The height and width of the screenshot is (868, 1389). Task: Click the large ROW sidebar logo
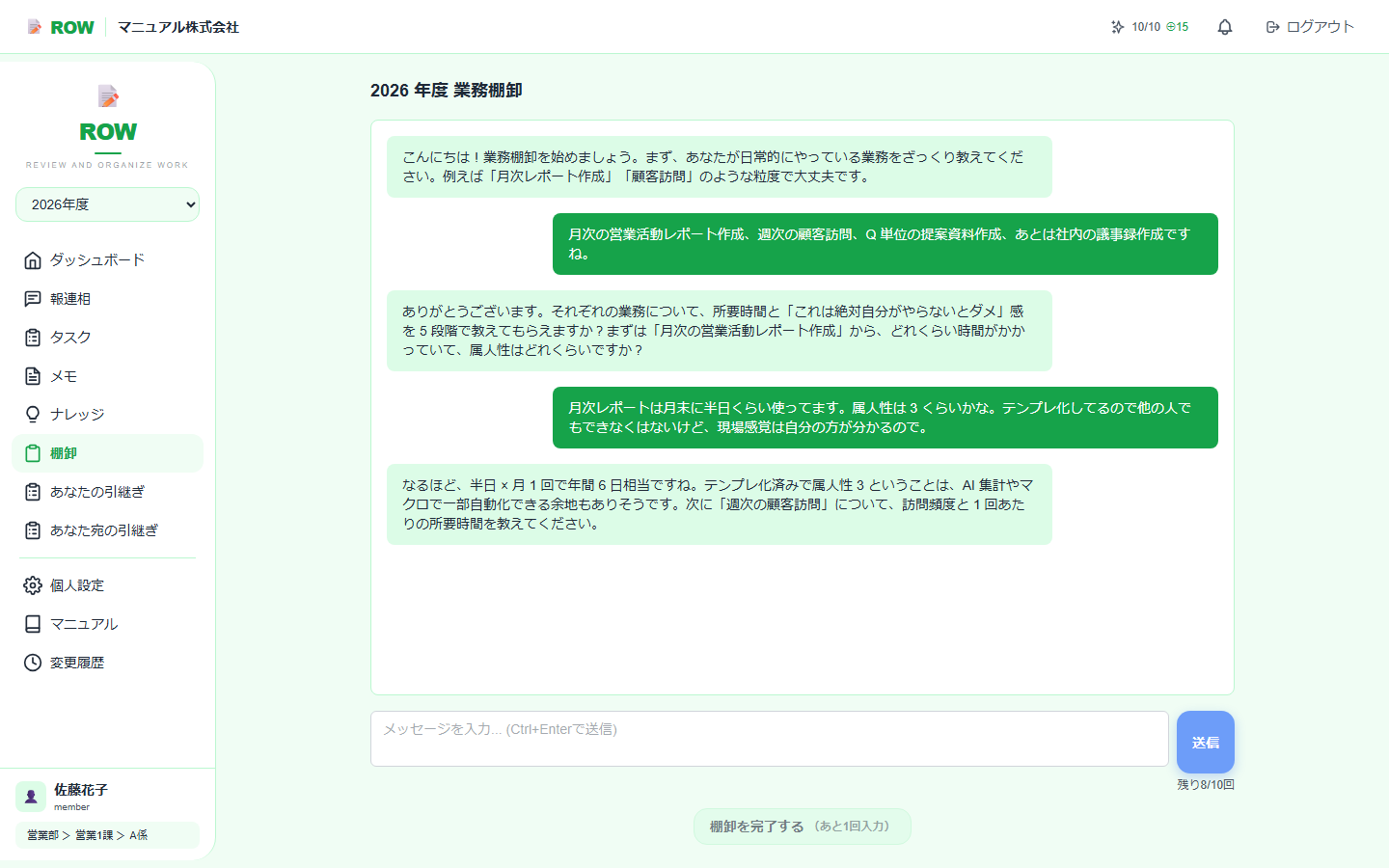pyautogui.click(x=108, y=132)
